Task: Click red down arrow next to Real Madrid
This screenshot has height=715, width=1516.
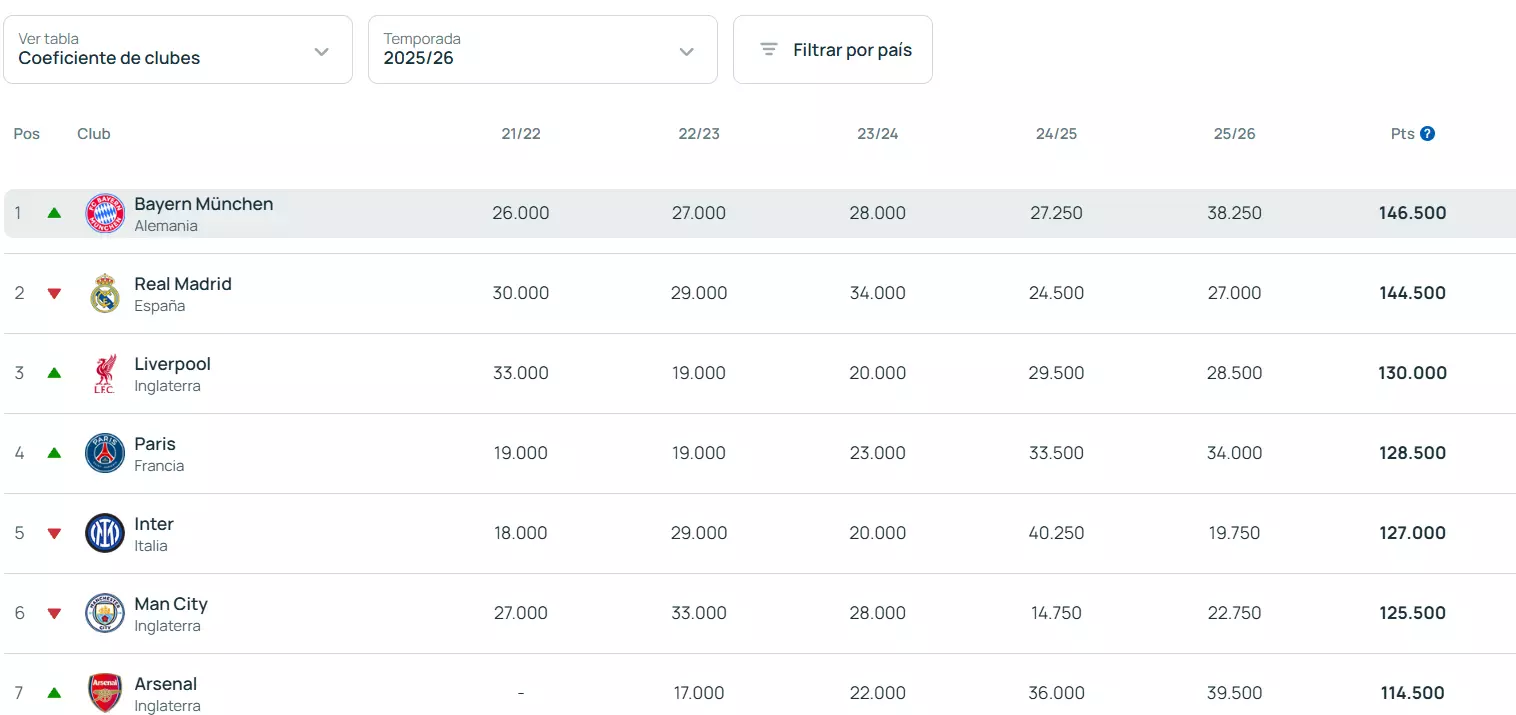Action: (54, 293)
